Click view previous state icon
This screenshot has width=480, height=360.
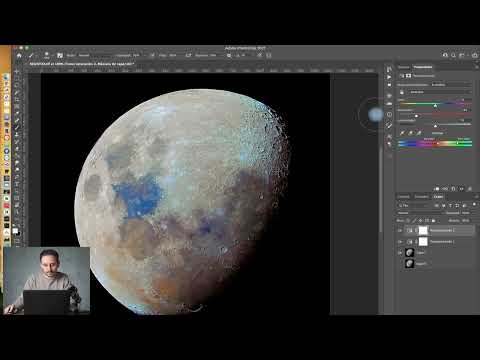pyautogui.click(x=445, y=189)
